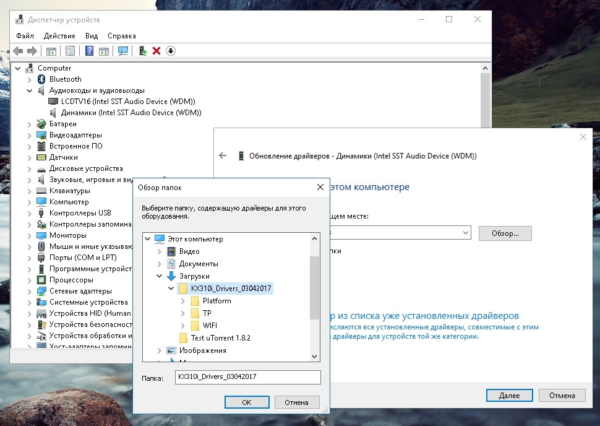Click the Далее button in the wizard
This screenshot has width=600, height=426.
tap(508, 396)
